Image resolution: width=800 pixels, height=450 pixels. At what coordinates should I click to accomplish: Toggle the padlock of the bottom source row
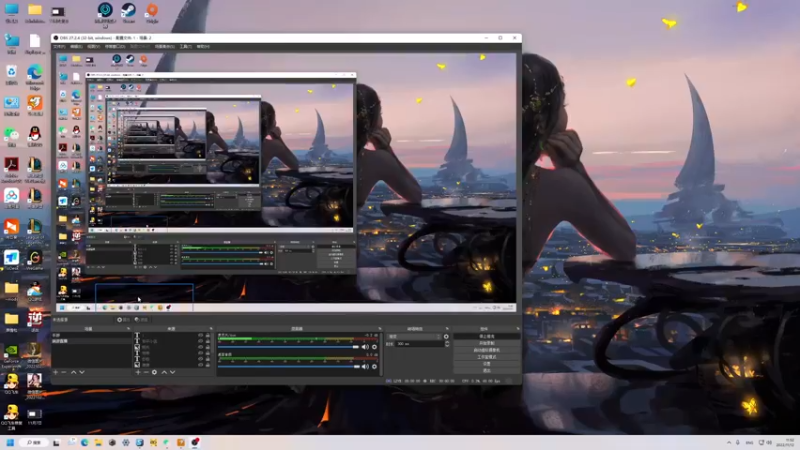[x=208, y=365]
